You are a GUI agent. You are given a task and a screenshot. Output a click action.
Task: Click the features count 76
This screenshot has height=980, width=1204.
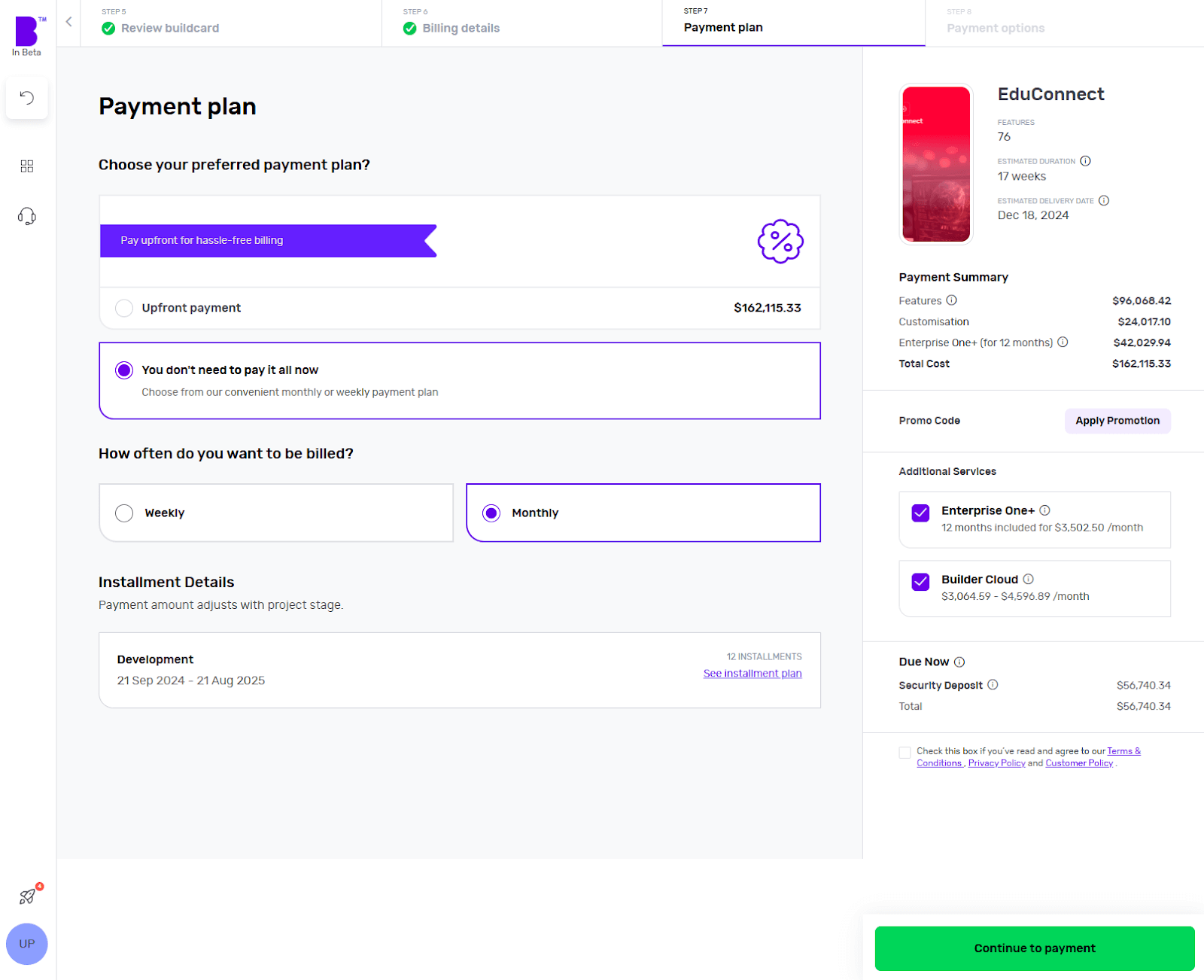(1004, 137)
